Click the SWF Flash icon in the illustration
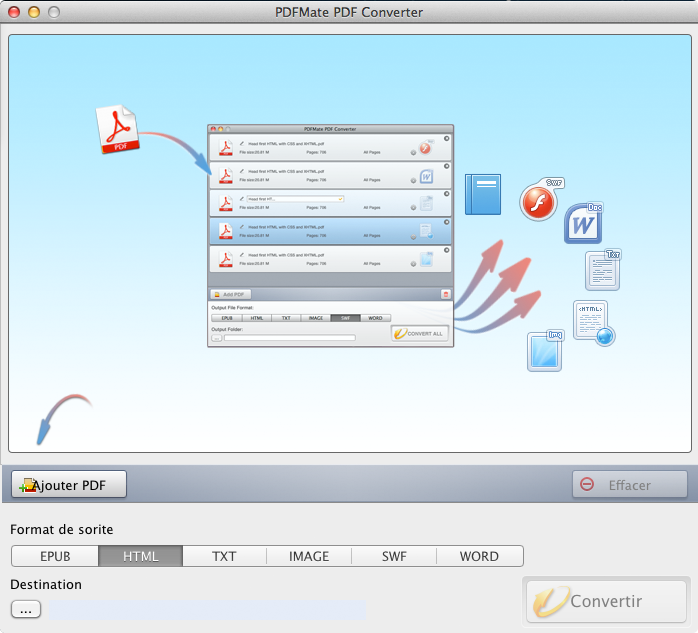This screenshot has width=698, height=633. tap(542, 199)
